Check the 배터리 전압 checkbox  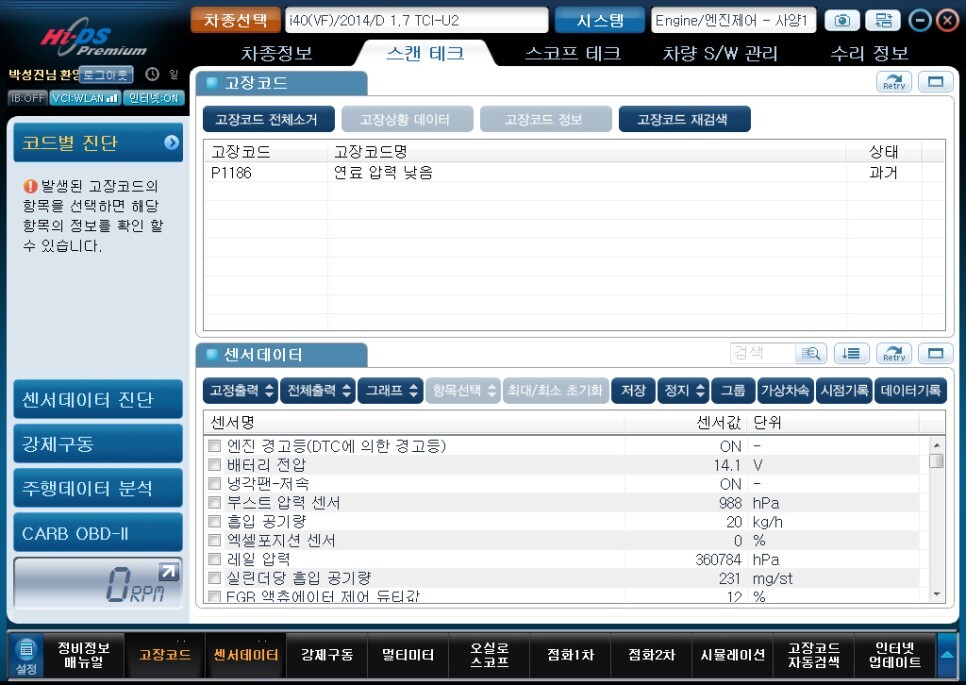pyautogui.click(x=214, y=464)
